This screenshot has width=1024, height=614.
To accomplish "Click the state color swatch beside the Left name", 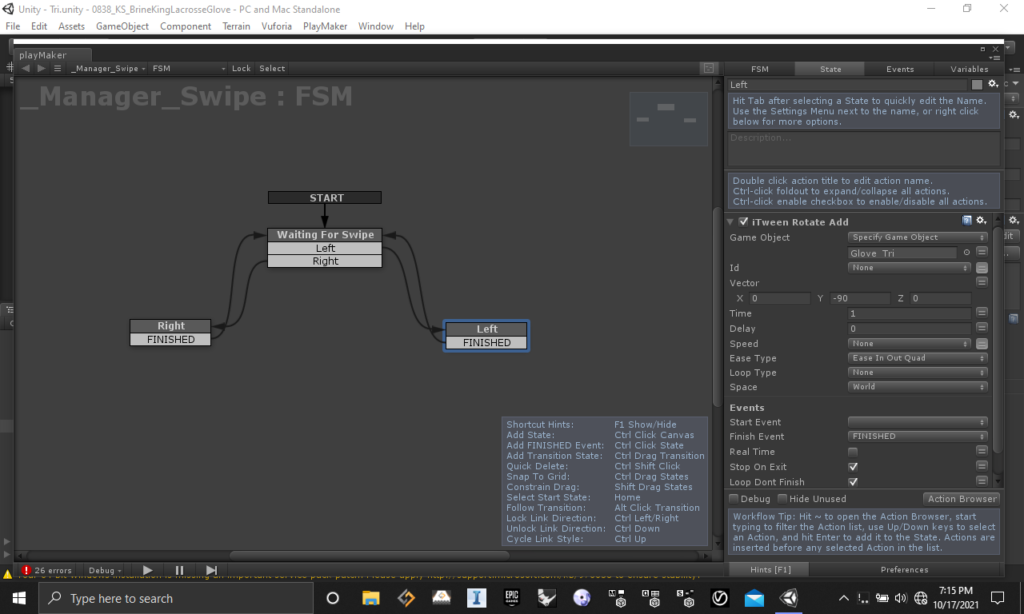I will [x=977, y=85].
